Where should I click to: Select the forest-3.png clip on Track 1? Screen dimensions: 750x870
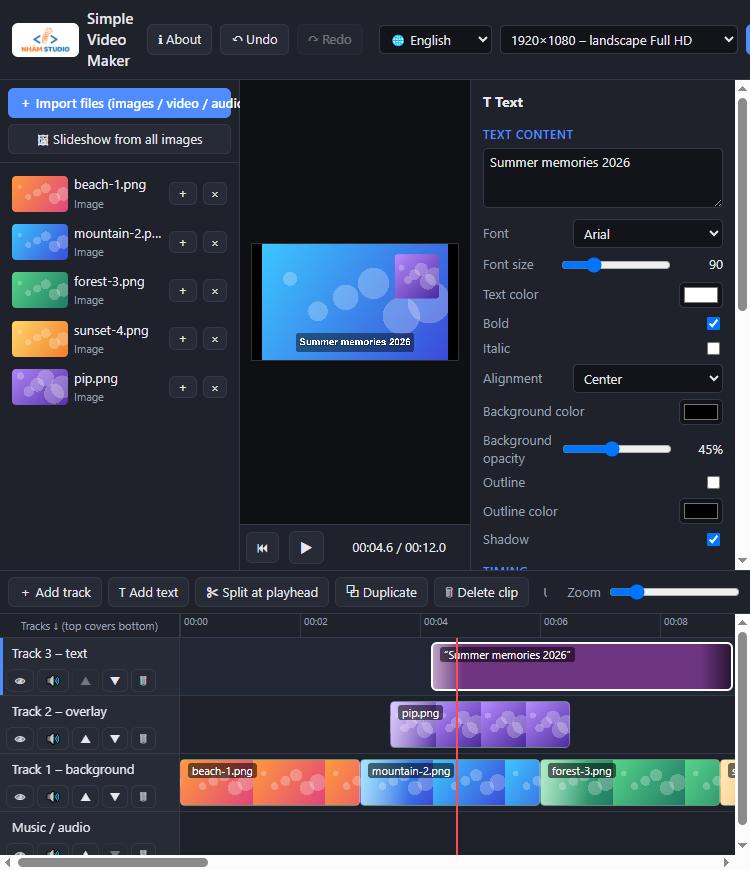(x=630, y=782)
